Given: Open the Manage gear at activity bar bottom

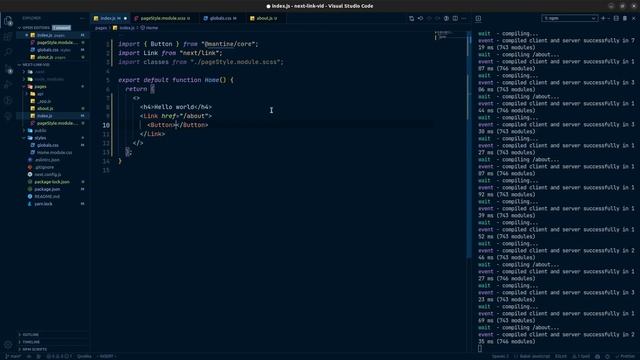Looking at the screenshot, I should (8, 345).
